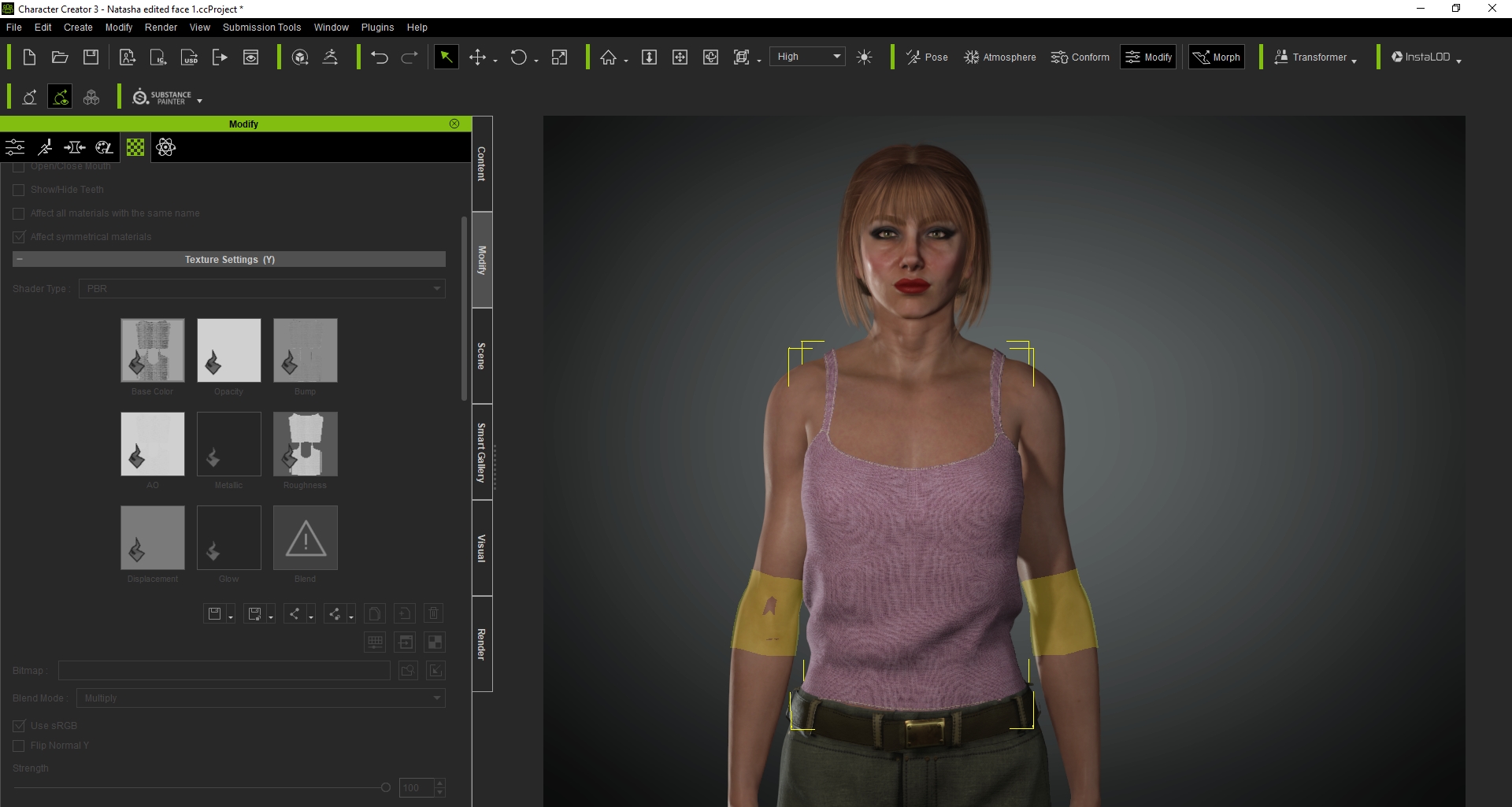This screenshot has width=1512, height=807.
Task: Click the InstaLOD toolbar button
Action: [x=1421, y=57]
